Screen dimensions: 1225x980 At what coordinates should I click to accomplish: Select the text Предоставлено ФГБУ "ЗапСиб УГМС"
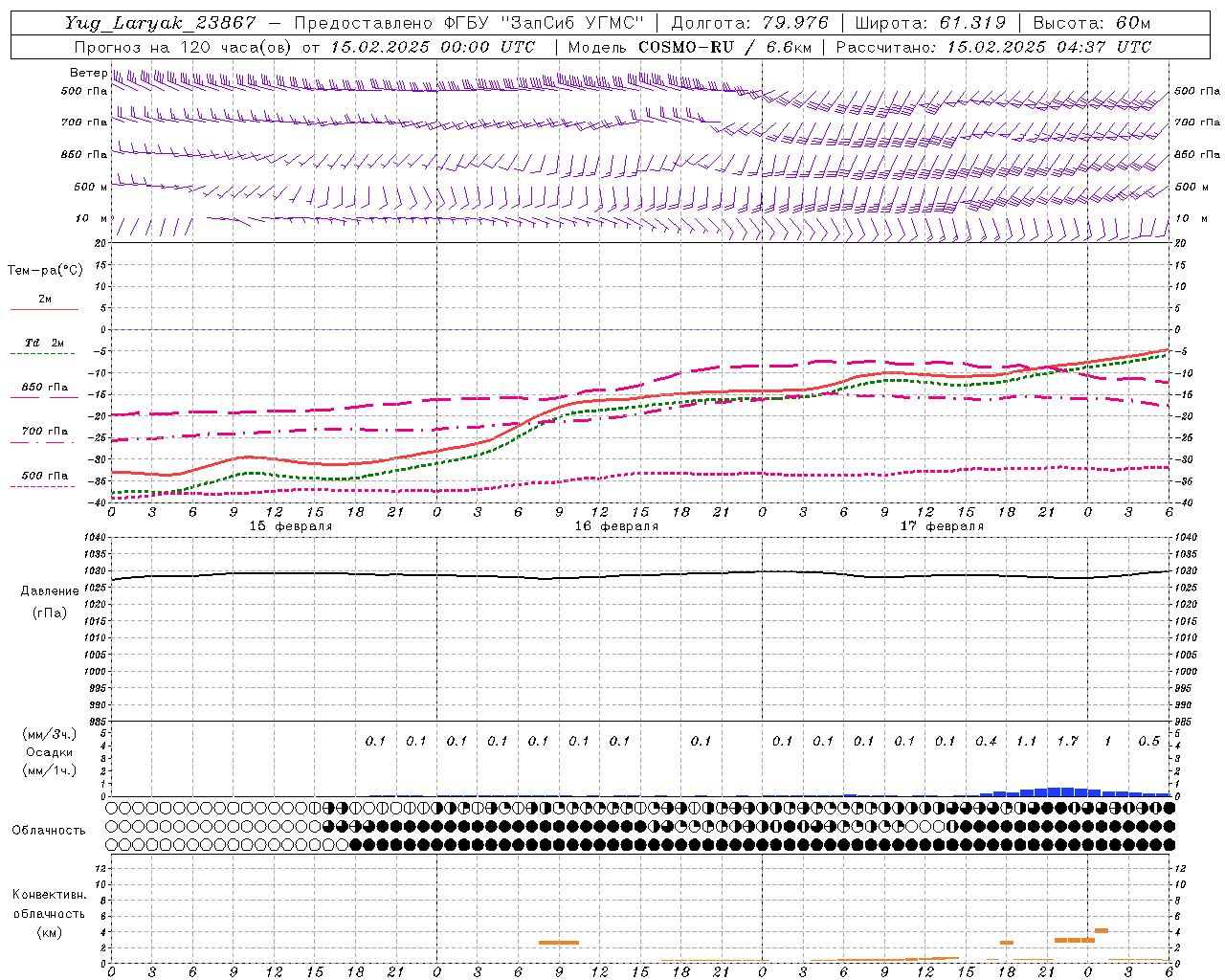[x=469, y=23]
